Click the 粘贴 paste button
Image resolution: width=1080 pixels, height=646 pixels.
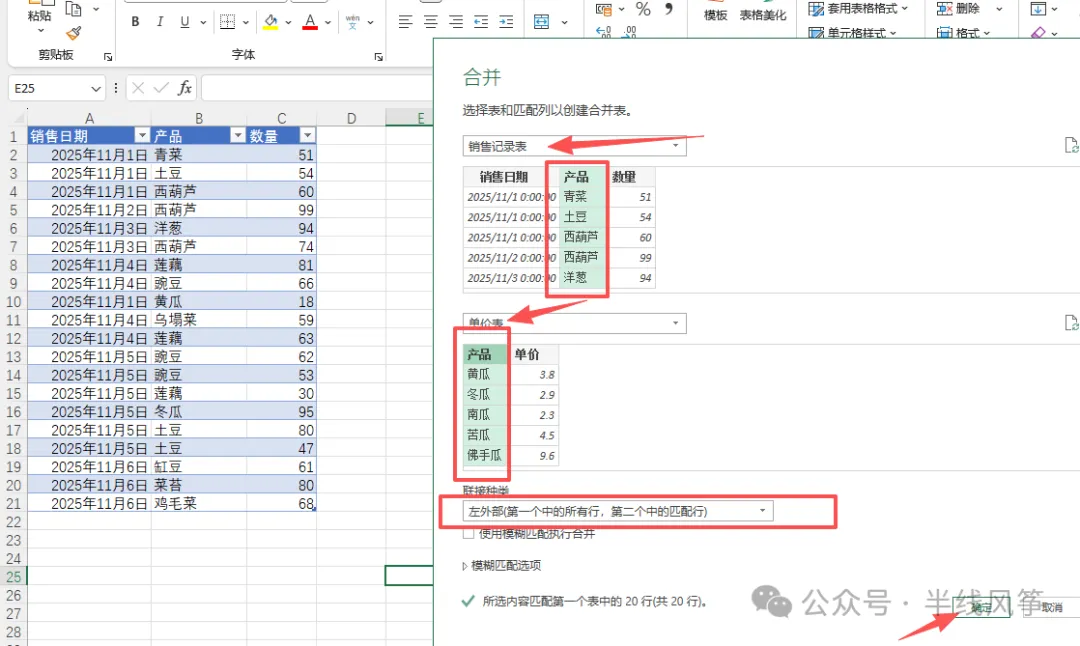click(39, 15)
